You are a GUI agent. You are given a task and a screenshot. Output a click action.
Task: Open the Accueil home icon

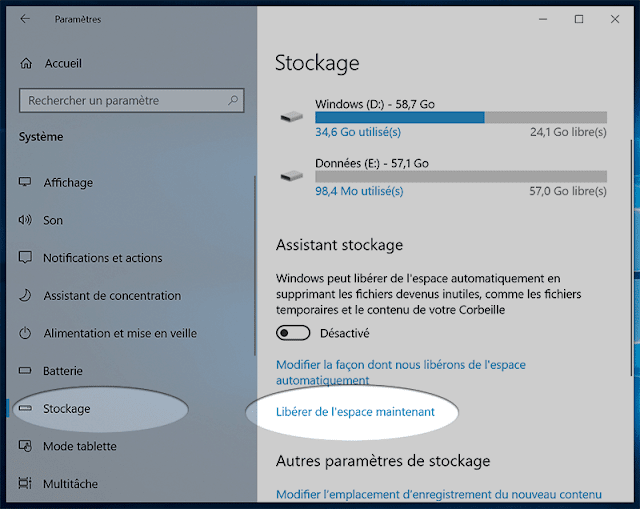click(x=26, y=63)
